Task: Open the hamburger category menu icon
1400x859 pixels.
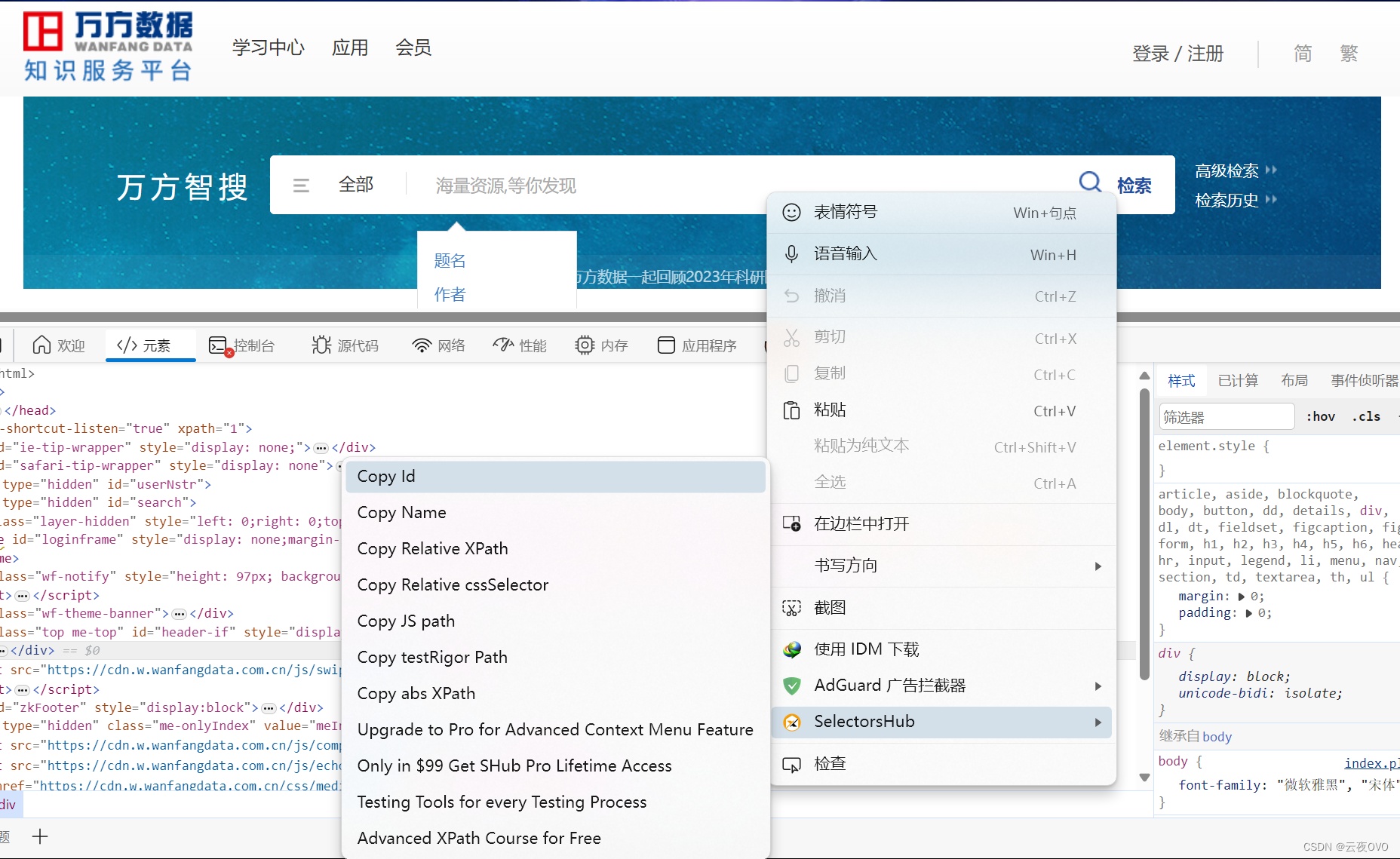Action: [x=301, y=186]
